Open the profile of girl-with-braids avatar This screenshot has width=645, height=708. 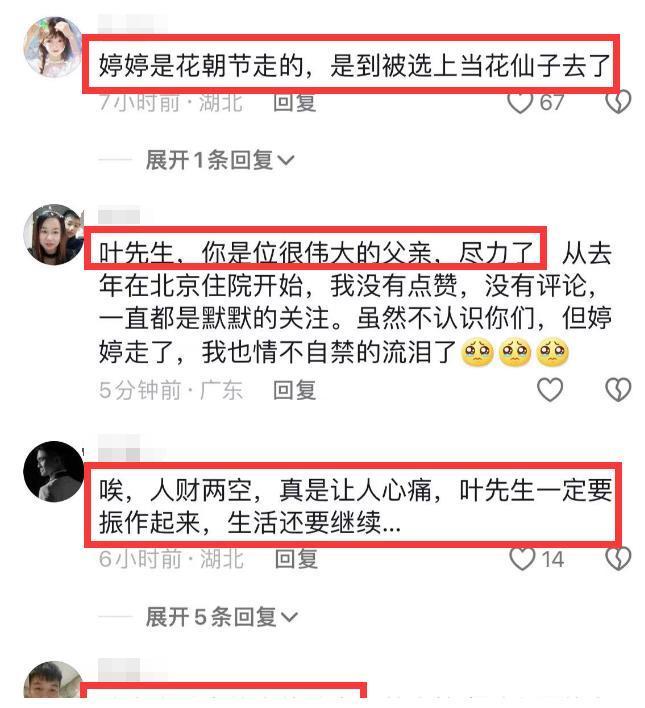(x=53, y=47)
